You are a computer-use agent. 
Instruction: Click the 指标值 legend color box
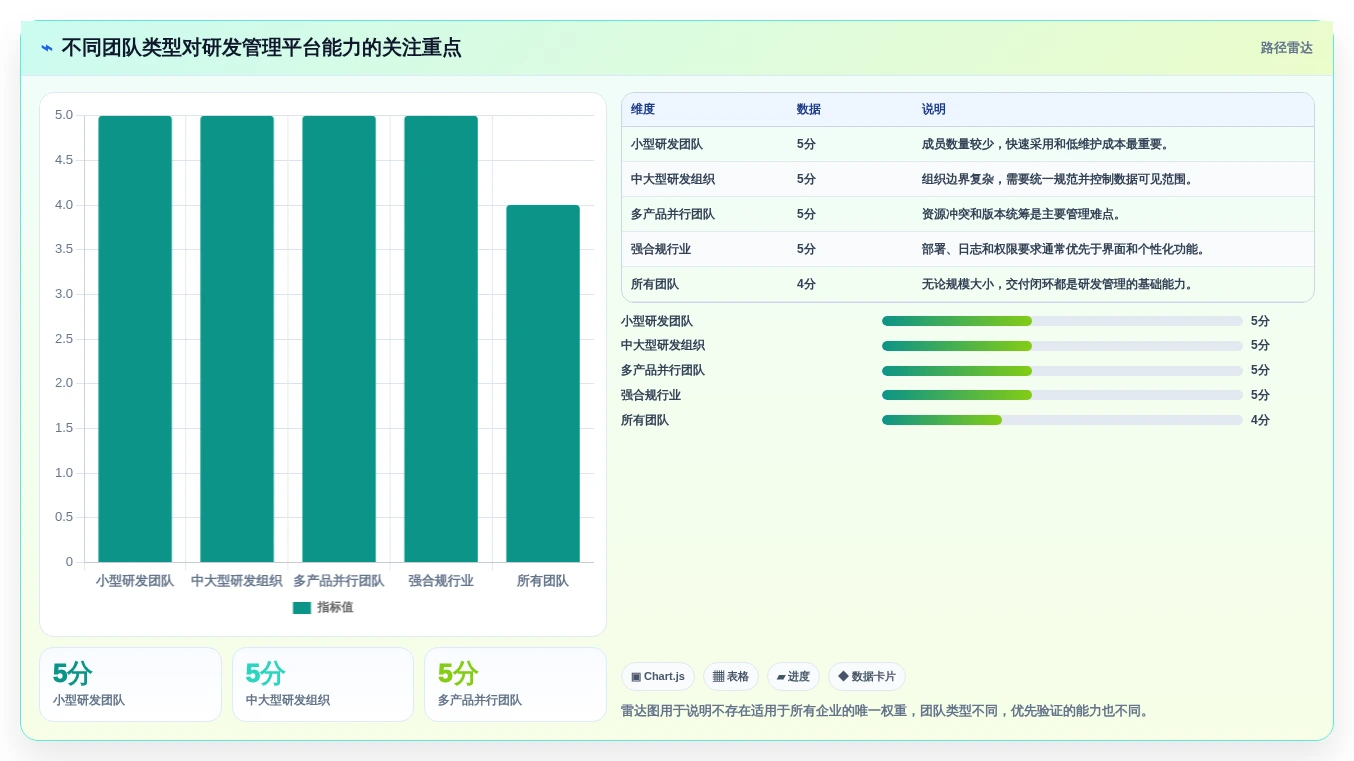click(x=302, y=608)
